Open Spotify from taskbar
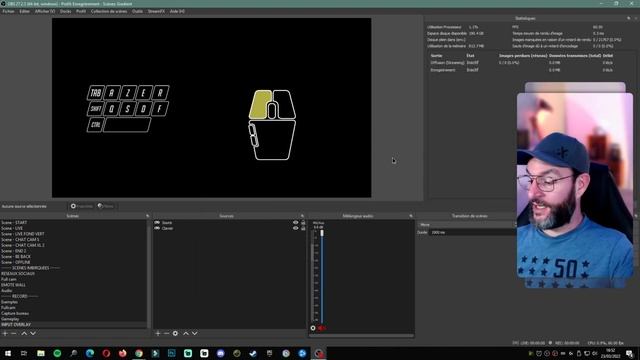This screenshot has height=360, width=640. click(57, 353)
